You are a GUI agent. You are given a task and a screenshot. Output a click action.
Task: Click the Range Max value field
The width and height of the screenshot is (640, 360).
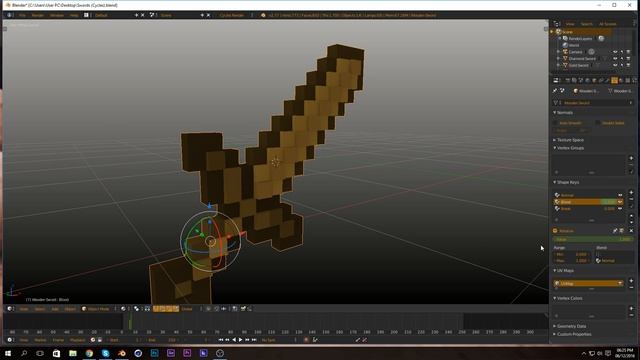571,260
